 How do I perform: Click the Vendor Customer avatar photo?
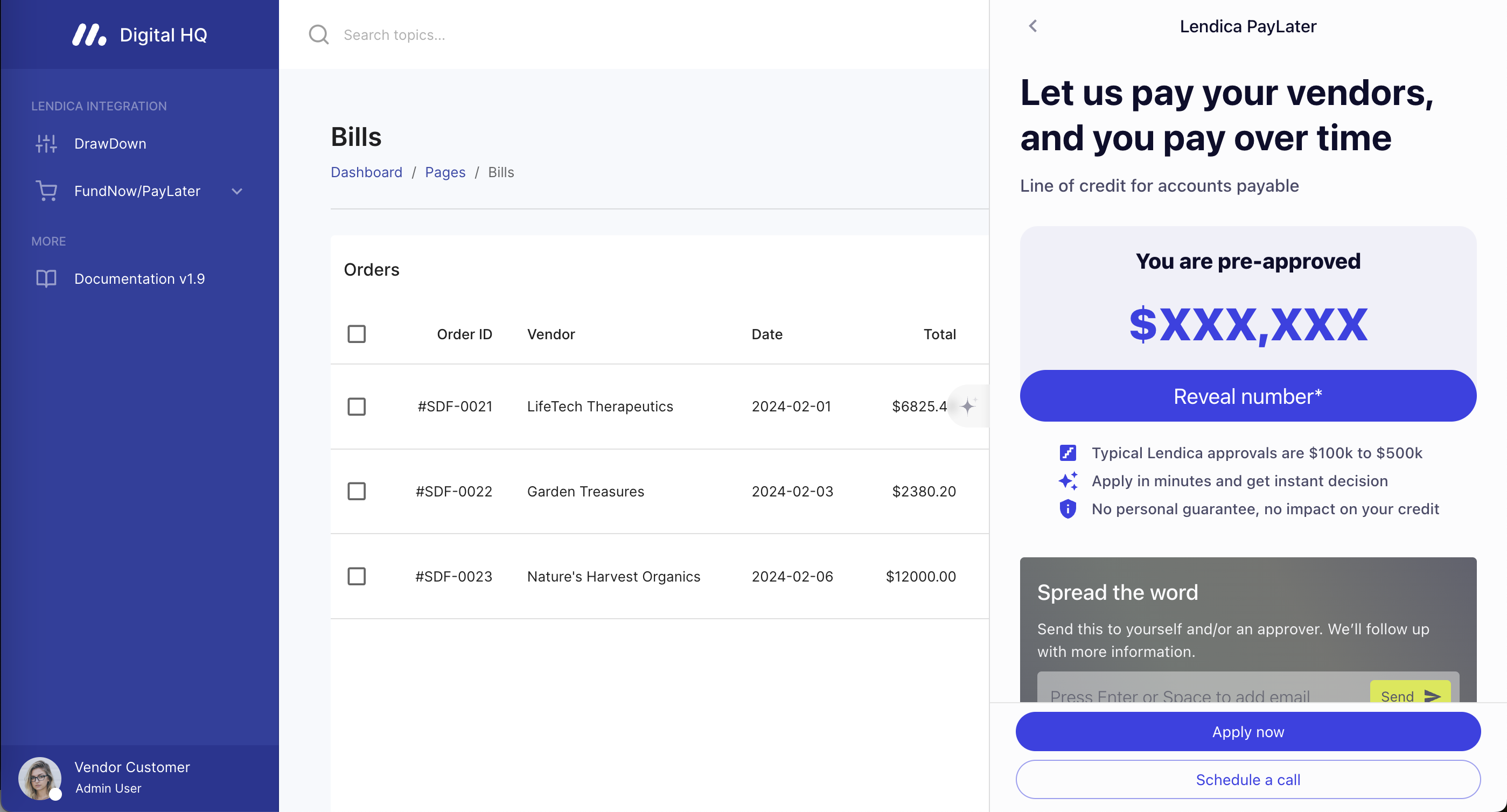40,778
